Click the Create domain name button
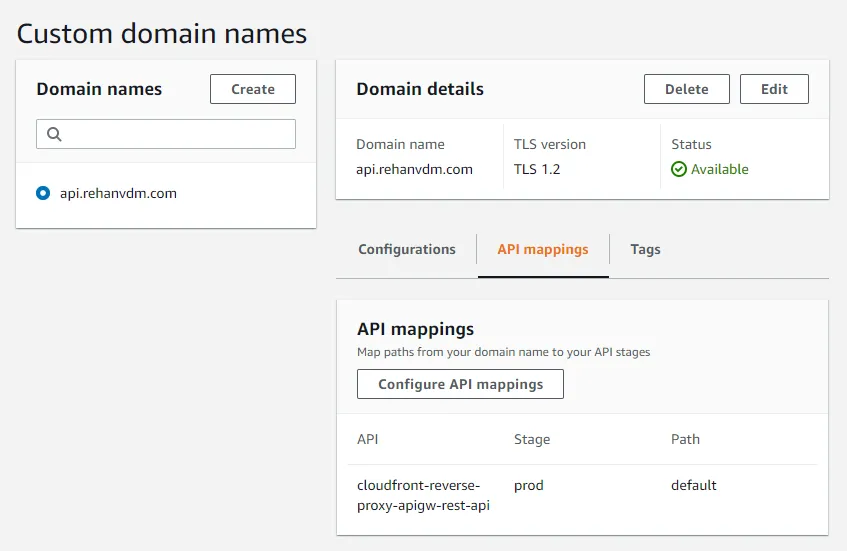Screen dimensions: 847x551 (253, 89)
